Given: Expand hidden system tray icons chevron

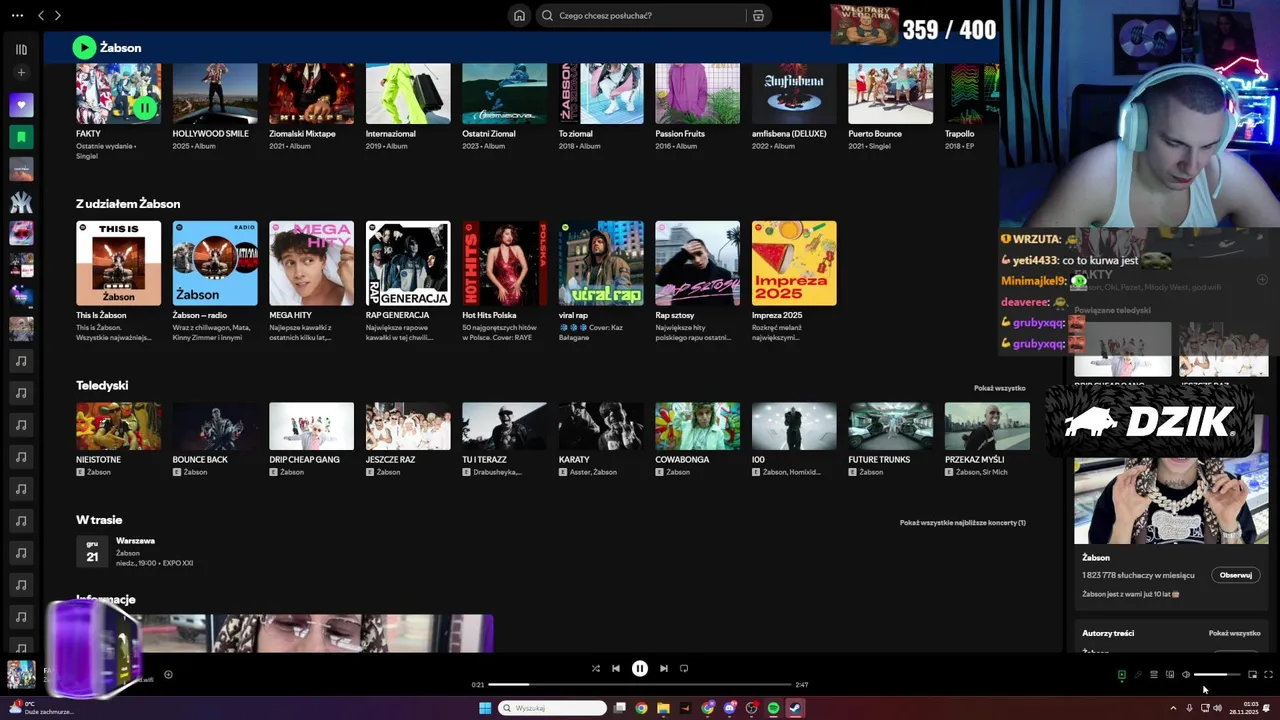Looking at the screenshot, I should click(x=1173, y=708).
